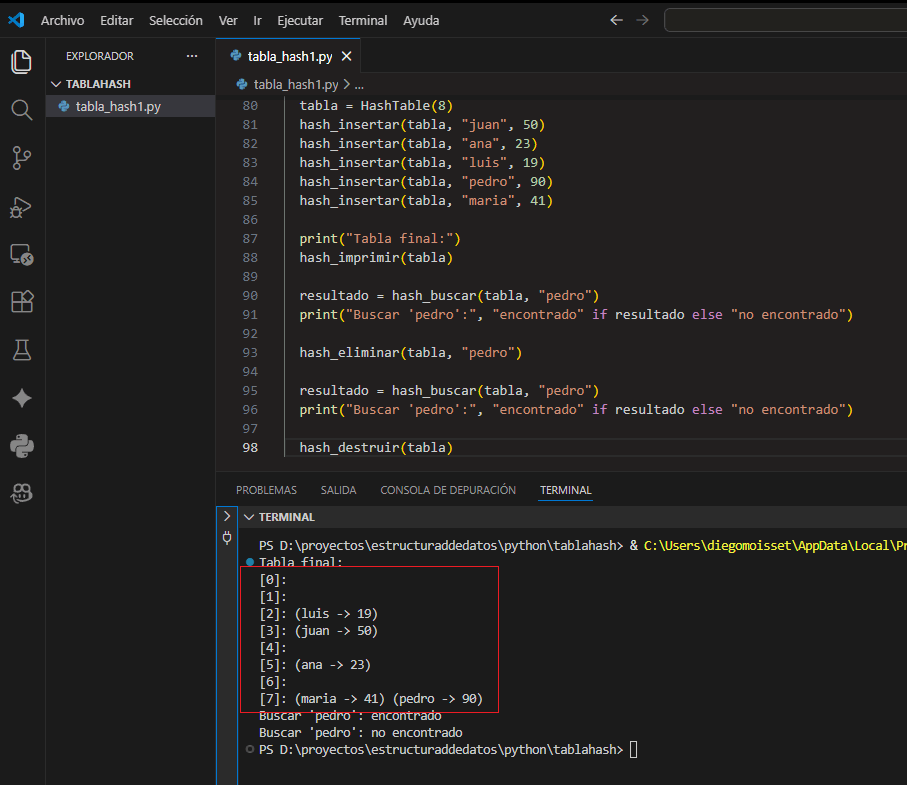
Task: Open the Ejecutar menu
Action: (x=300, y=20)
